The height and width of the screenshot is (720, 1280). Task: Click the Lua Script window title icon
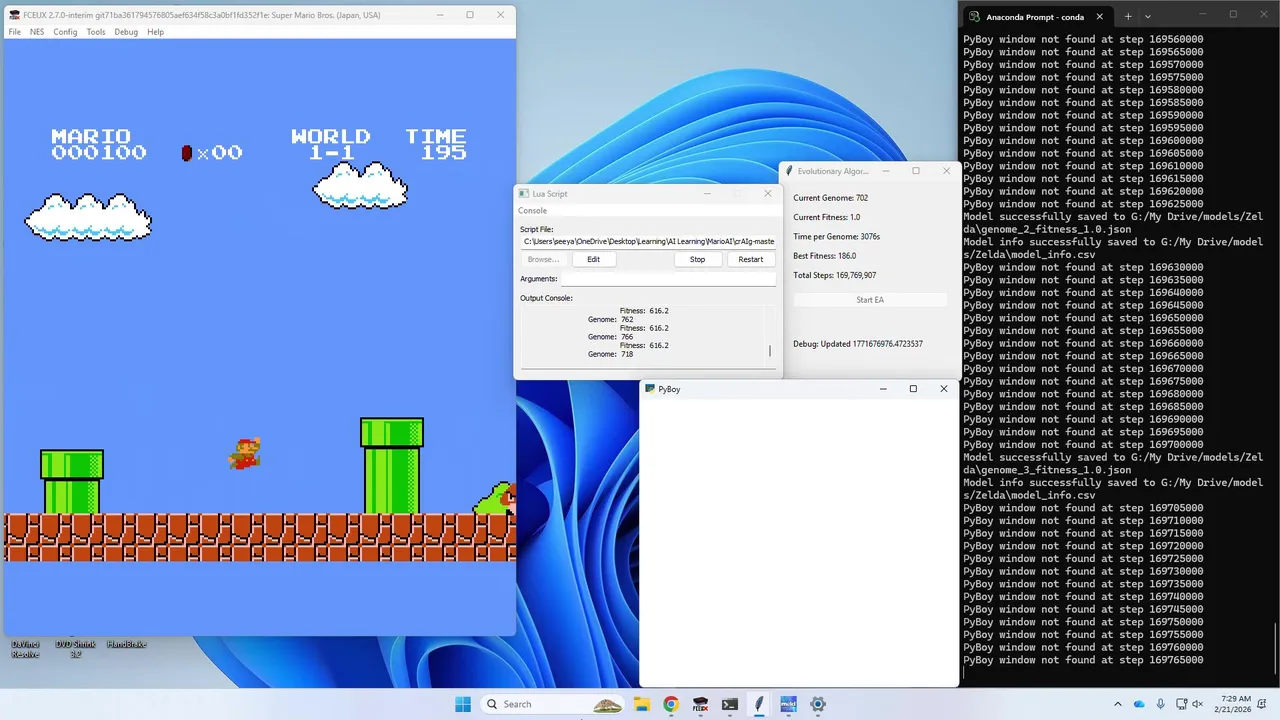coord(524,193)
